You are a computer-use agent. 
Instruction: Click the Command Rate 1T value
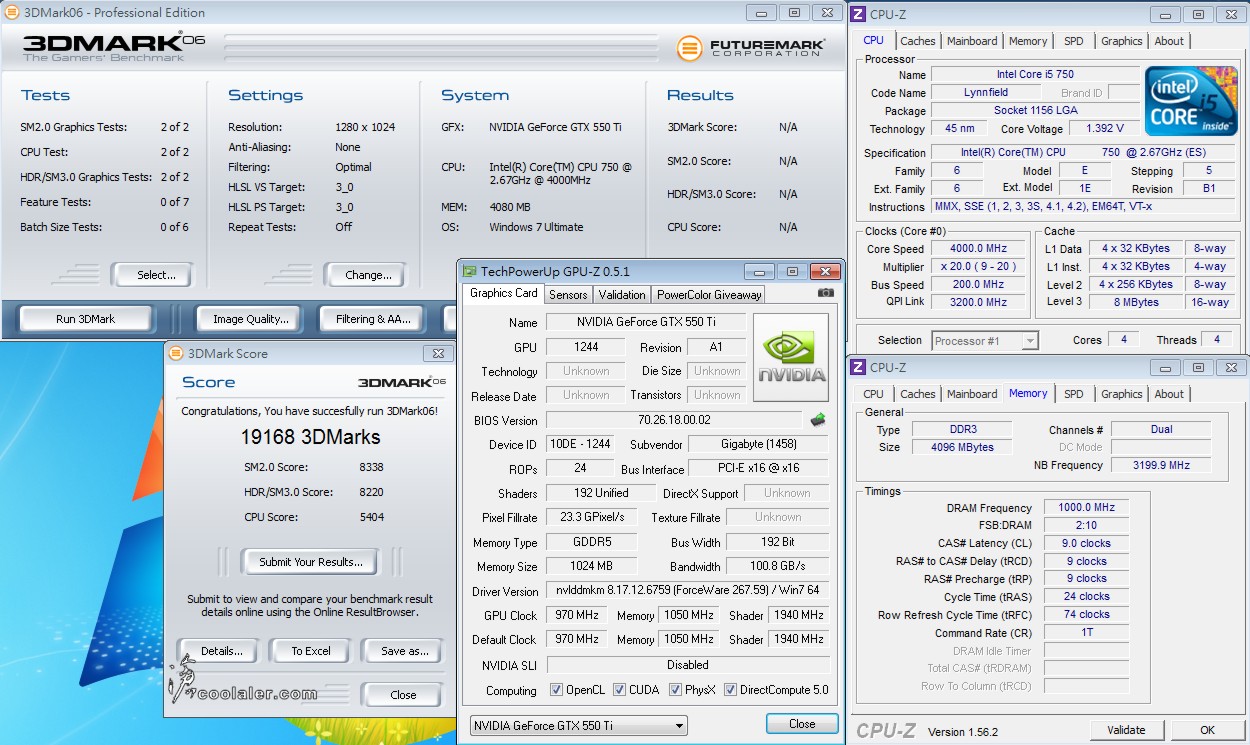(1086, 632)
